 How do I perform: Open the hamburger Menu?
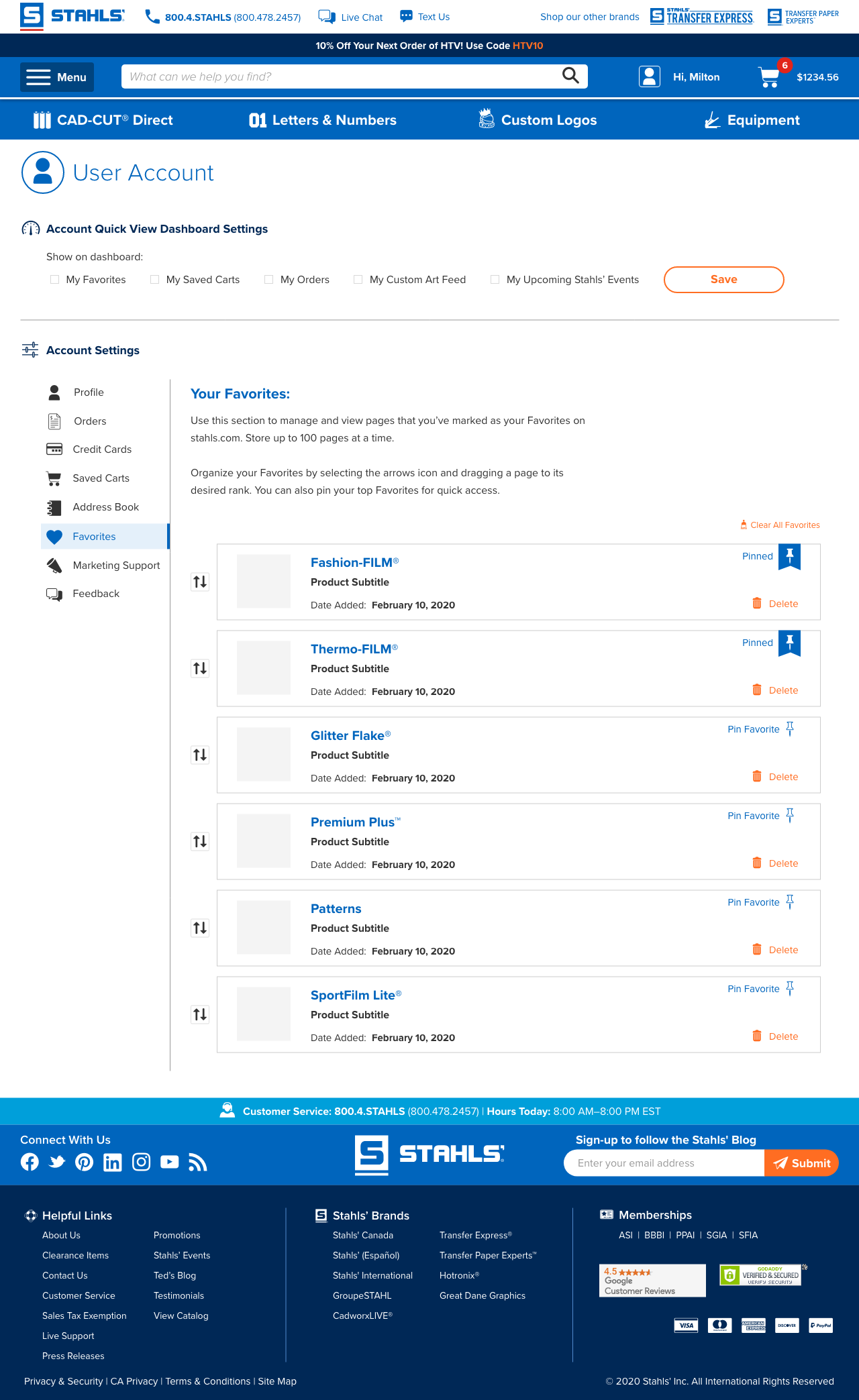57,77
